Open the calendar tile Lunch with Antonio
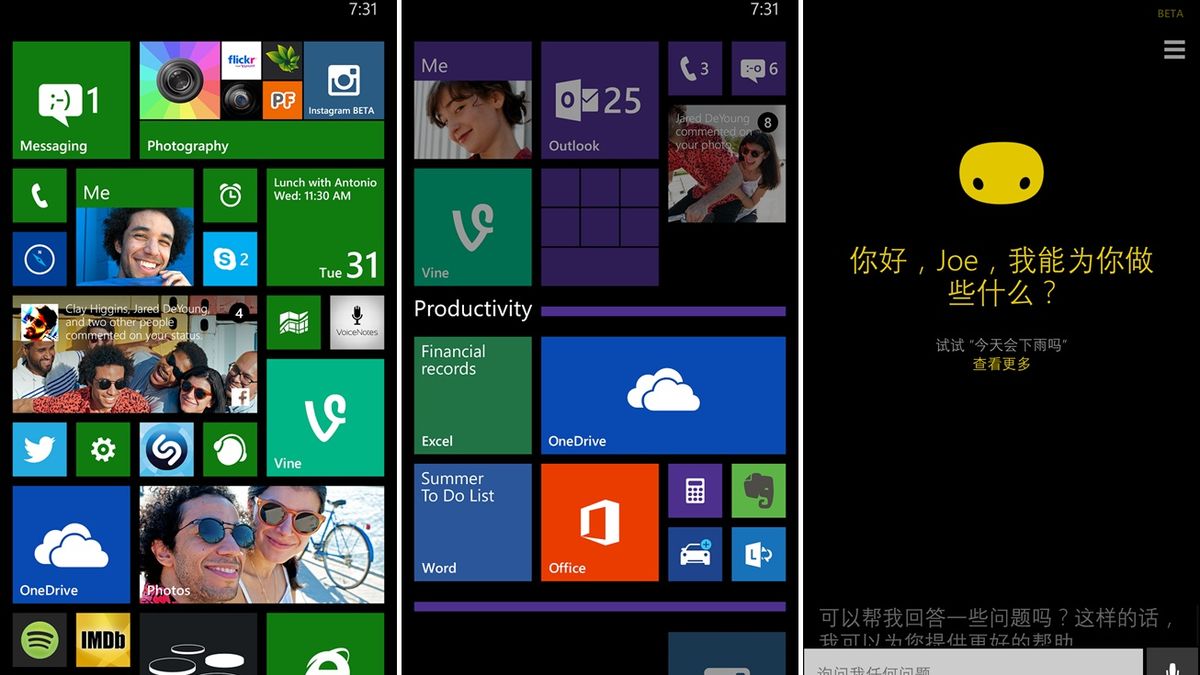 coord(325,227)
